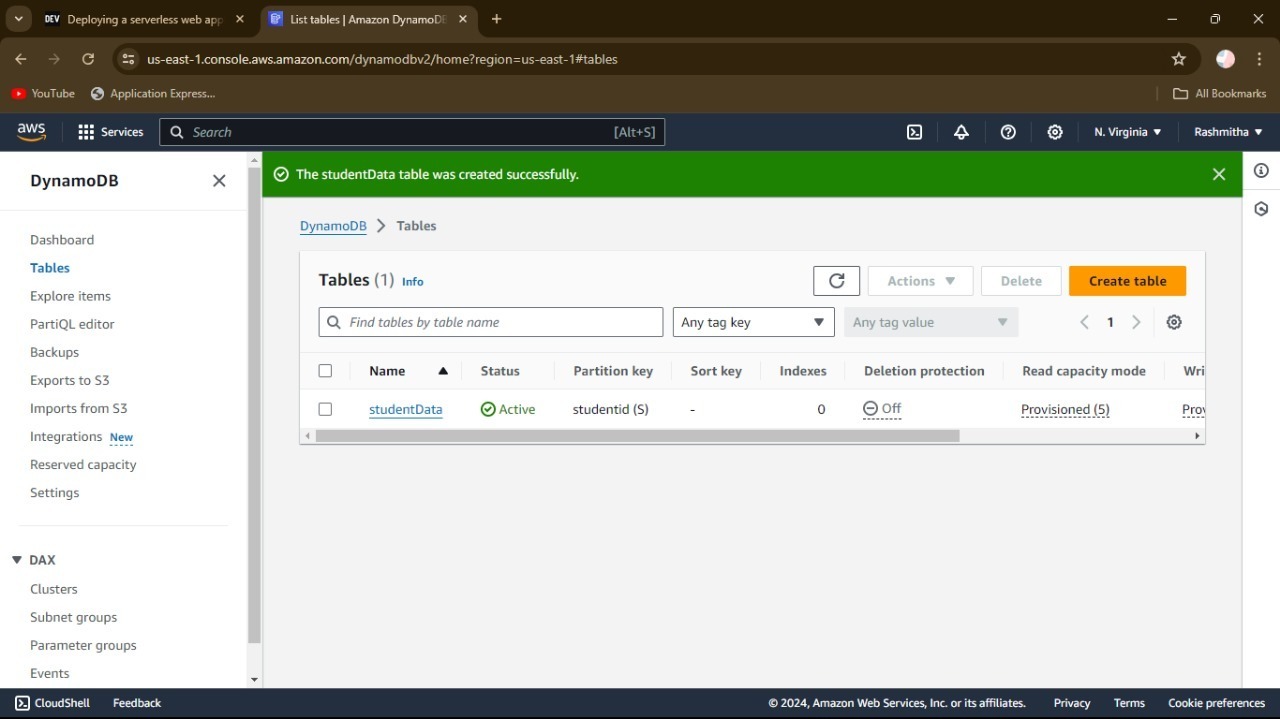The image size is (1280, 719).
Task: Open DAX Clusters page
Action: (54, 589)
